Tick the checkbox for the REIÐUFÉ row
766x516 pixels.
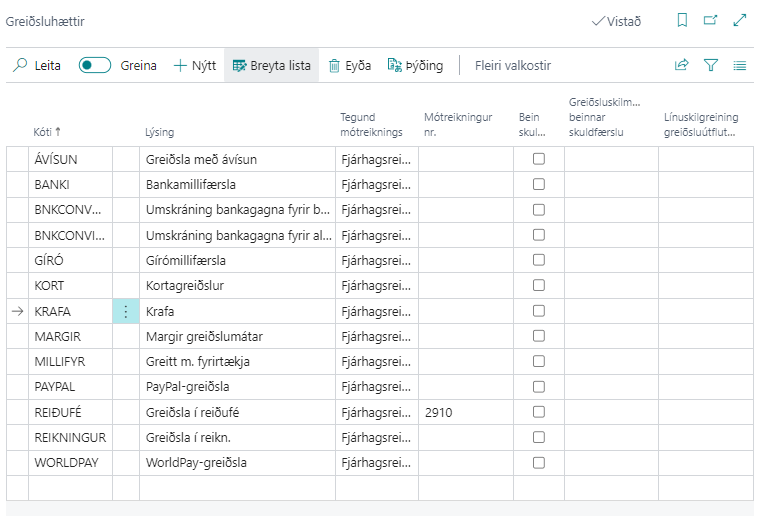[539, 412]
